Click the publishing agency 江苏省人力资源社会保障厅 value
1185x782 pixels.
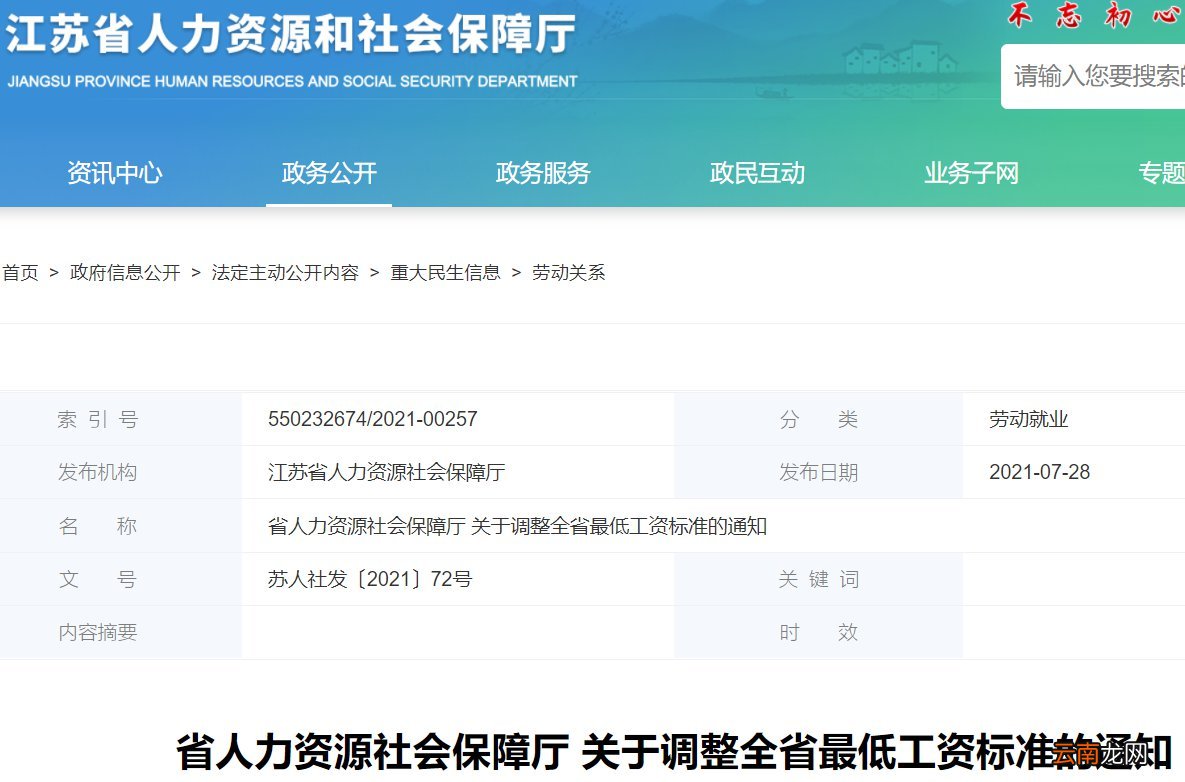tap(386, 472)
